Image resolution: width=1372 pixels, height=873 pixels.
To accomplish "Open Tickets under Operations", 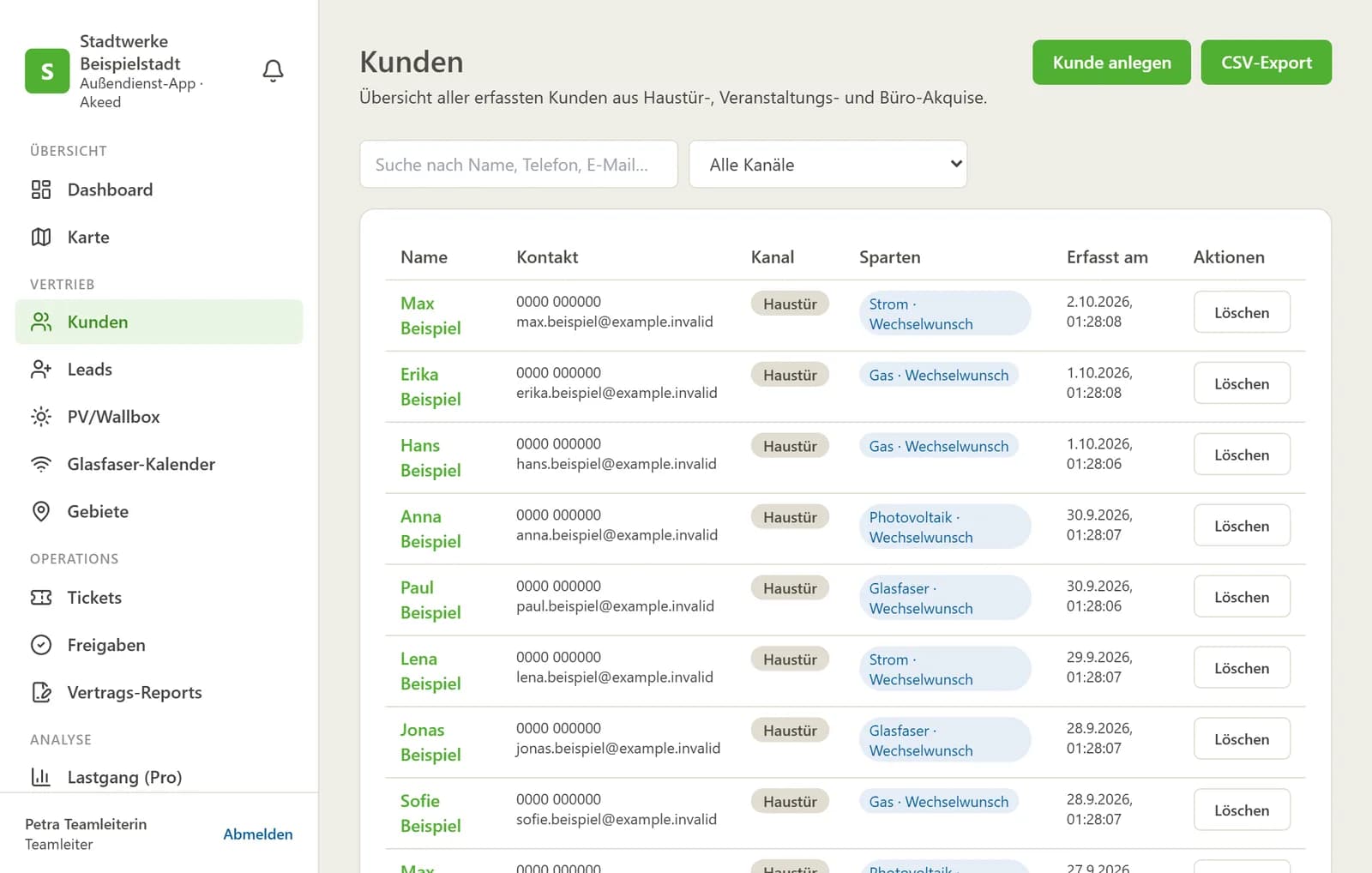I will [x=159, y=598].
